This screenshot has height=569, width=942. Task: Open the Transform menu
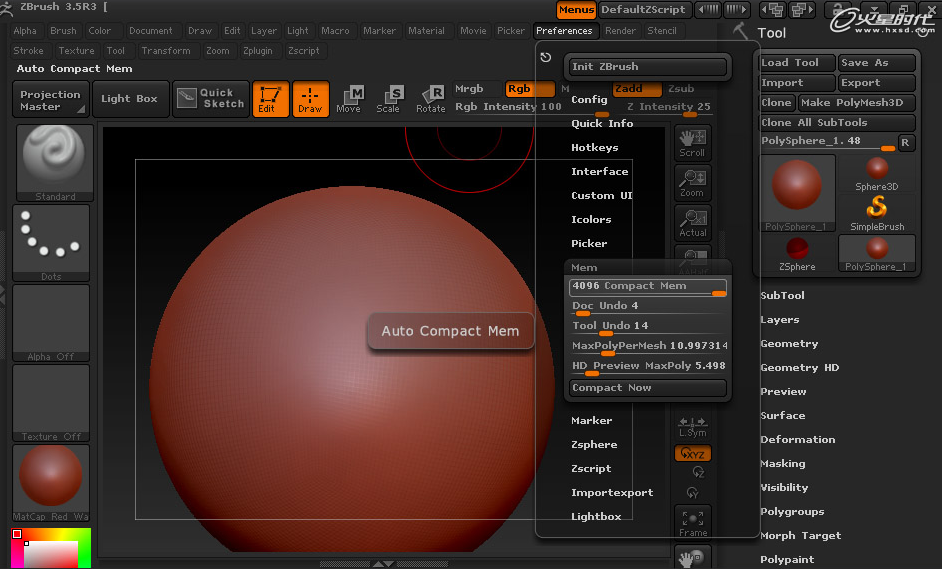tap(166, 50)
